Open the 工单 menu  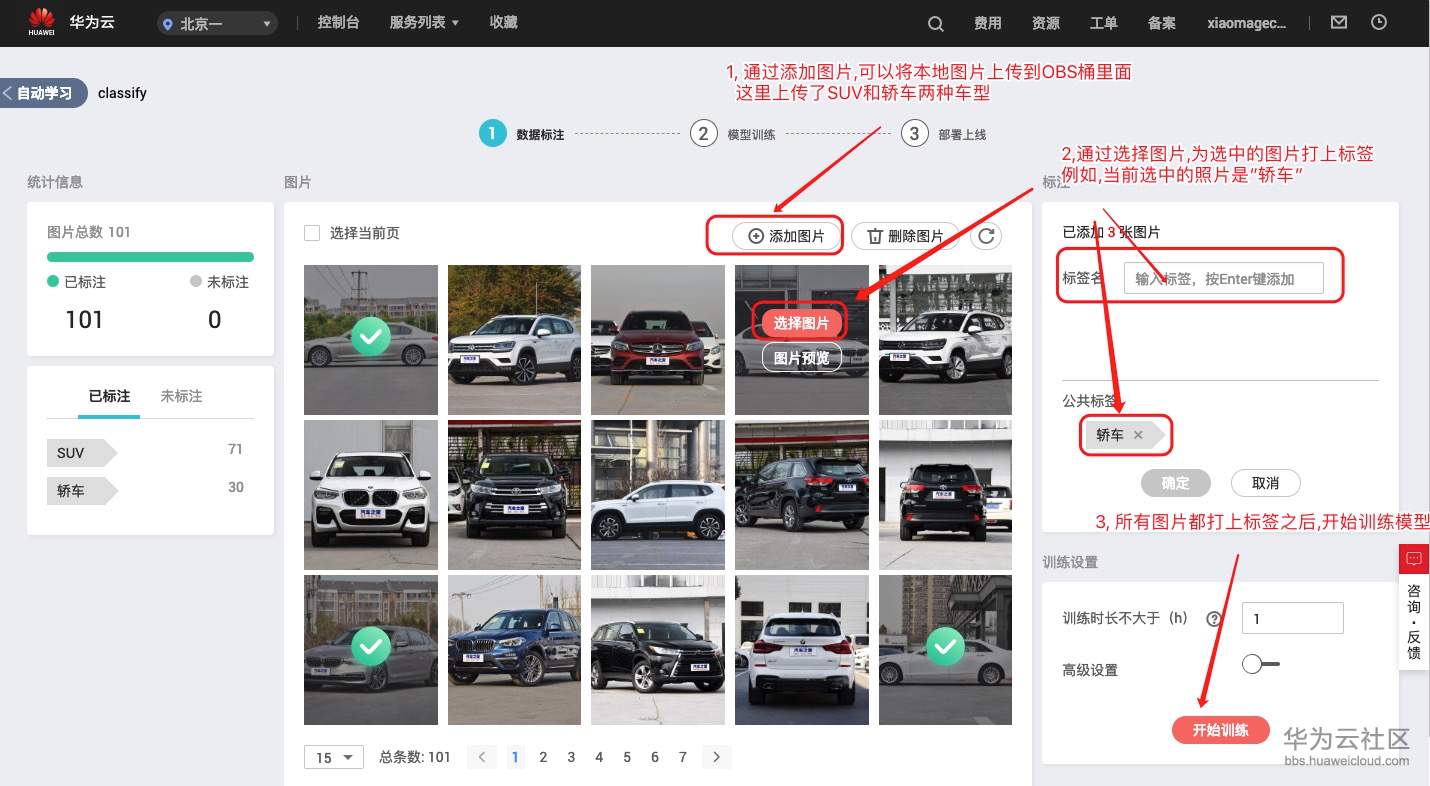1103,23
